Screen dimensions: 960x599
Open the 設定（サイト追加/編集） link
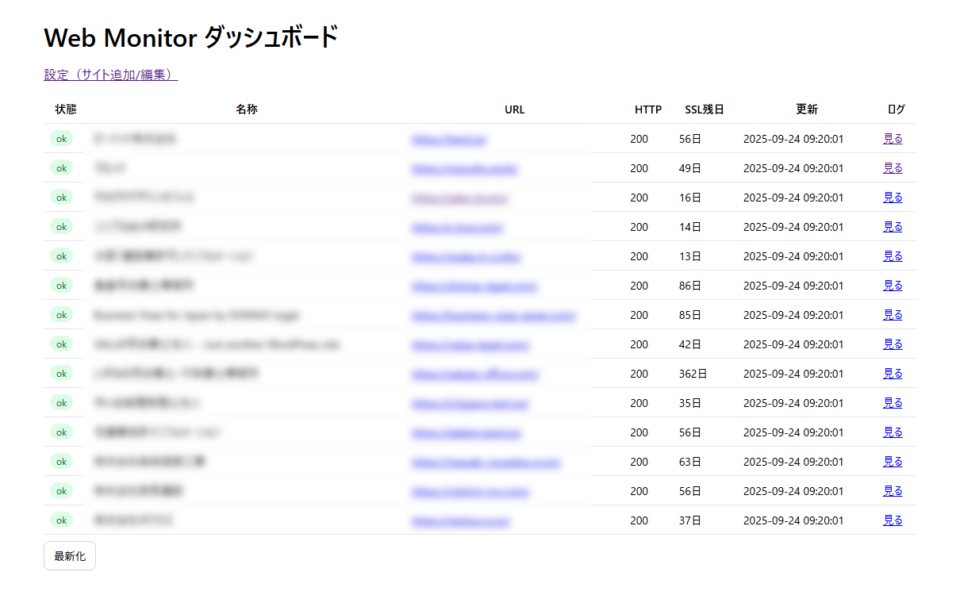[x=110, y=75]
